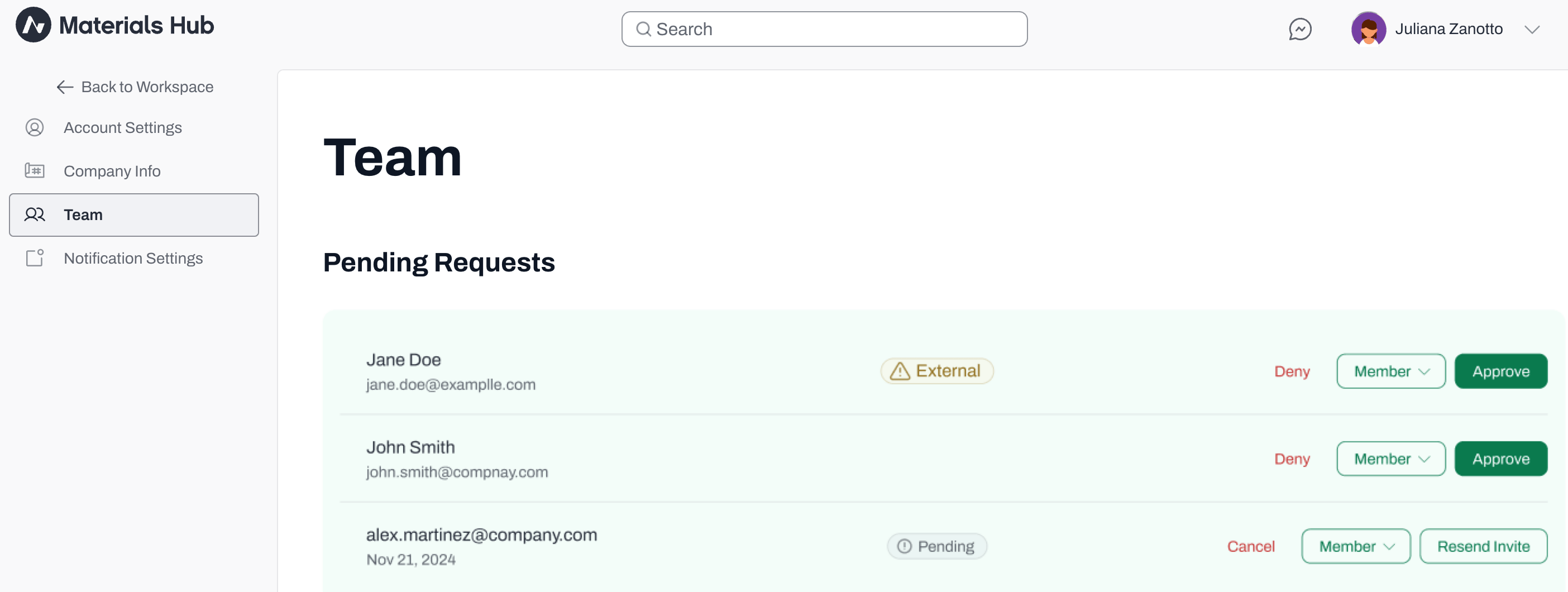Image resolution: width=1568 pixels, height=592 pixels.
Task: Resend Invite to alex.martinez@company.com
Action: [x=1483, y=546]
